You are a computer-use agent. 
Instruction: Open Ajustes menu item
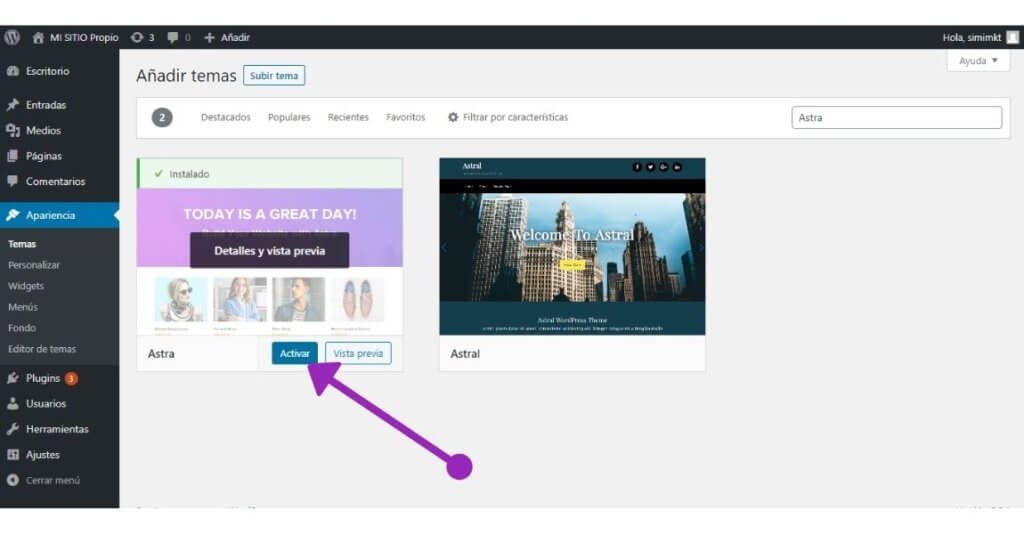pos(42,454)
